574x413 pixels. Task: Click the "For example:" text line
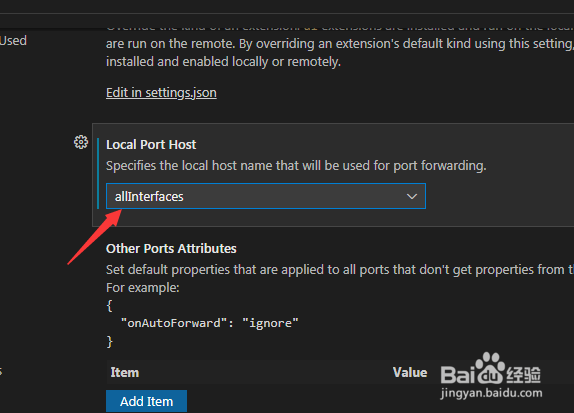(143, 288)
